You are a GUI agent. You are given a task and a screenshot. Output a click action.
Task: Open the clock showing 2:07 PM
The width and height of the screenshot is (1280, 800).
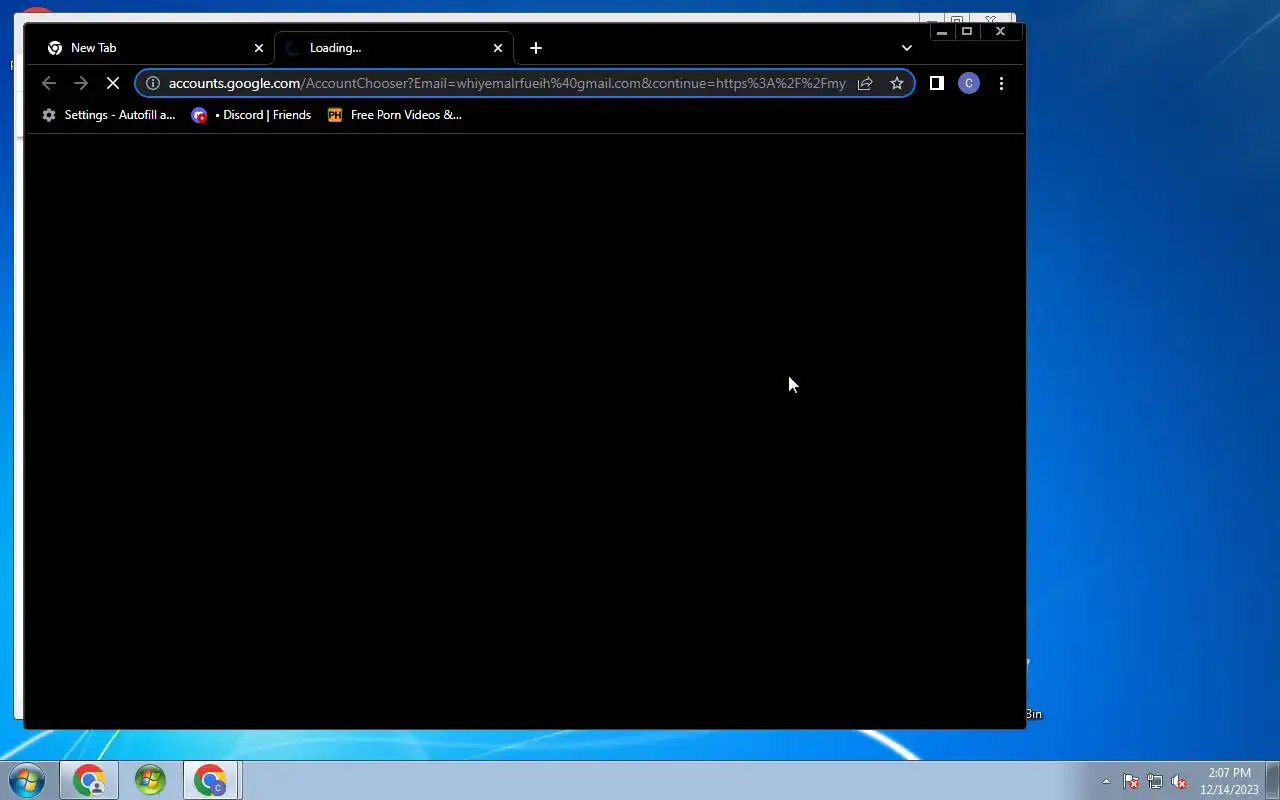[1229, 781]
